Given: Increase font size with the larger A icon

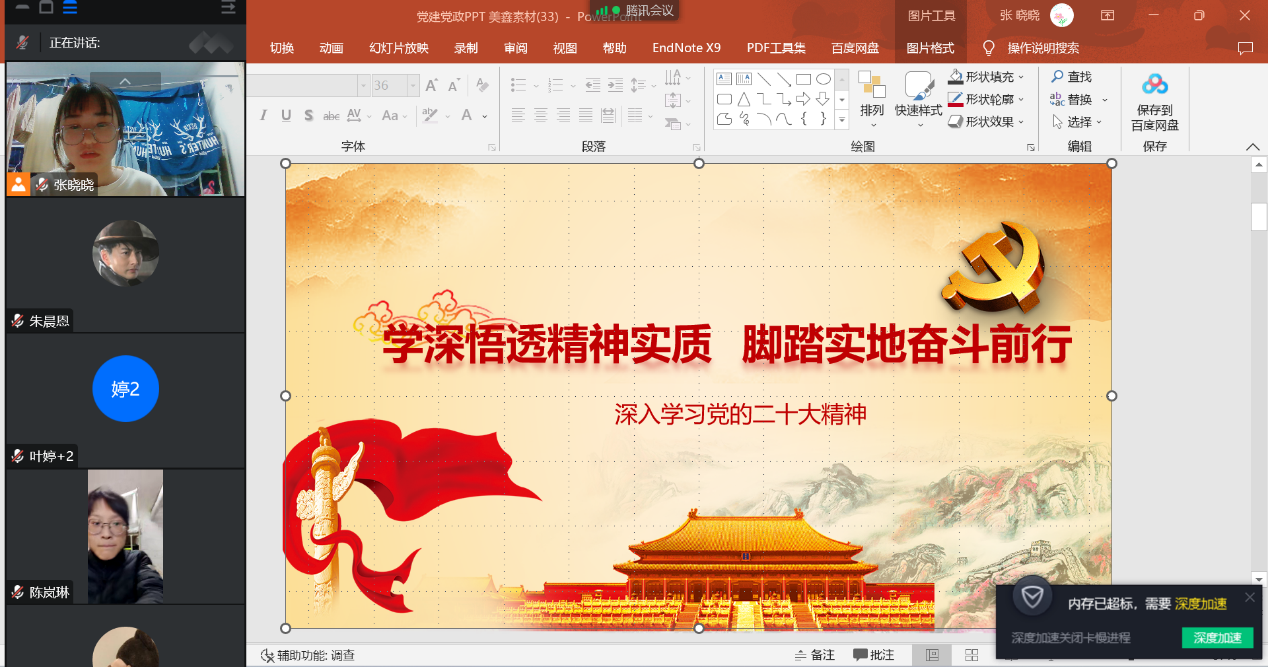Looking at the screenshot, I should (431, 86).
